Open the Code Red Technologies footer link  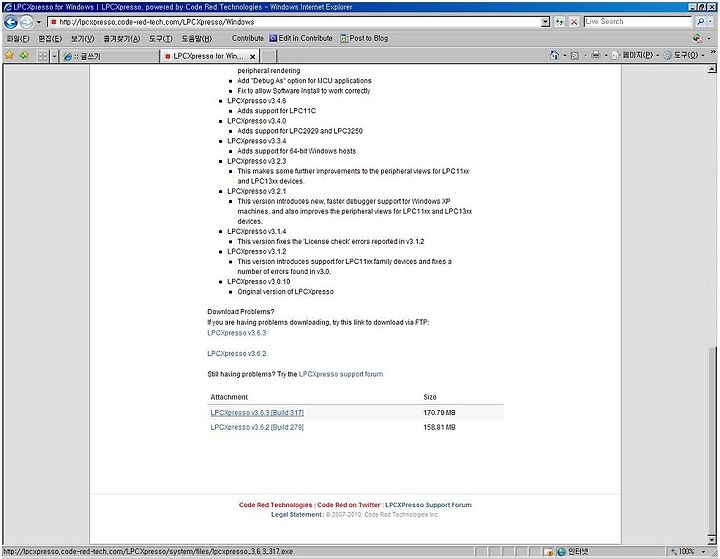click(275, 505)
